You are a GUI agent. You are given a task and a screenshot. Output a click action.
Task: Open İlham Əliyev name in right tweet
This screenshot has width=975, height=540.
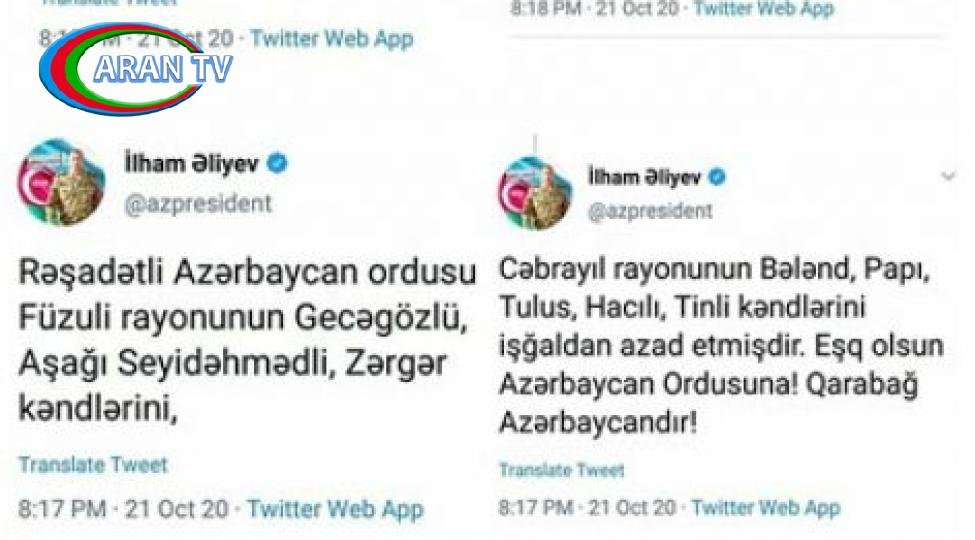pyautogui.click(x=645, y=177)
